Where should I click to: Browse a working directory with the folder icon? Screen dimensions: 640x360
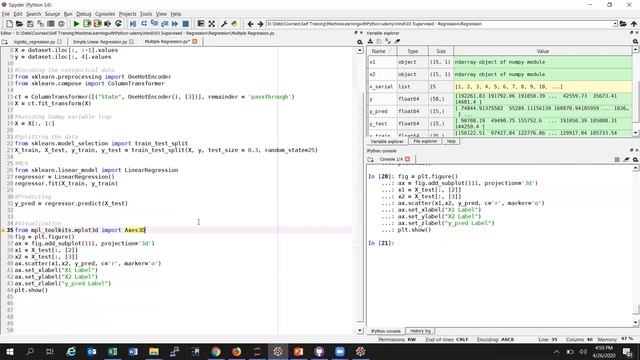coord(623,24)
